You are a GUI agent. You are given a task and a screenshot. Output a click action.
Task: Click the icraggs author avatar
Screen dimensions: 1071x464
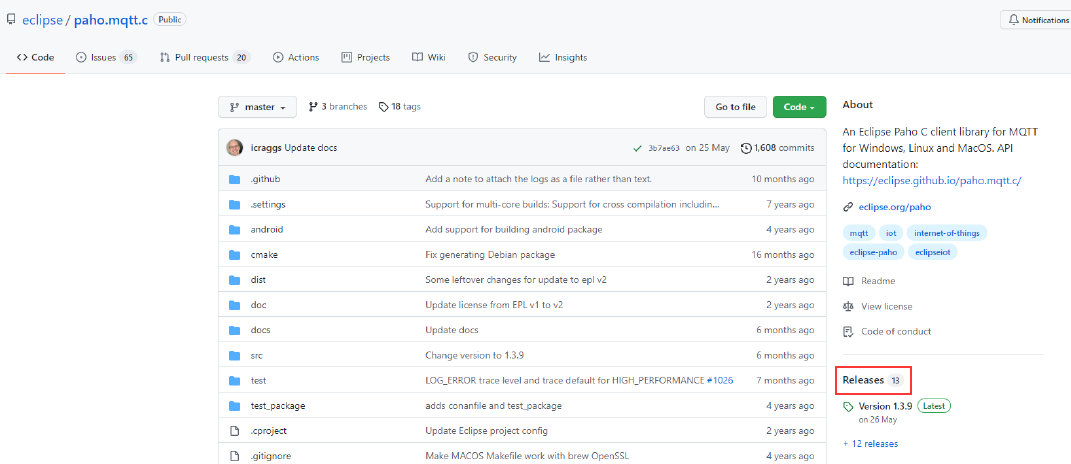(x=234, y=148)
